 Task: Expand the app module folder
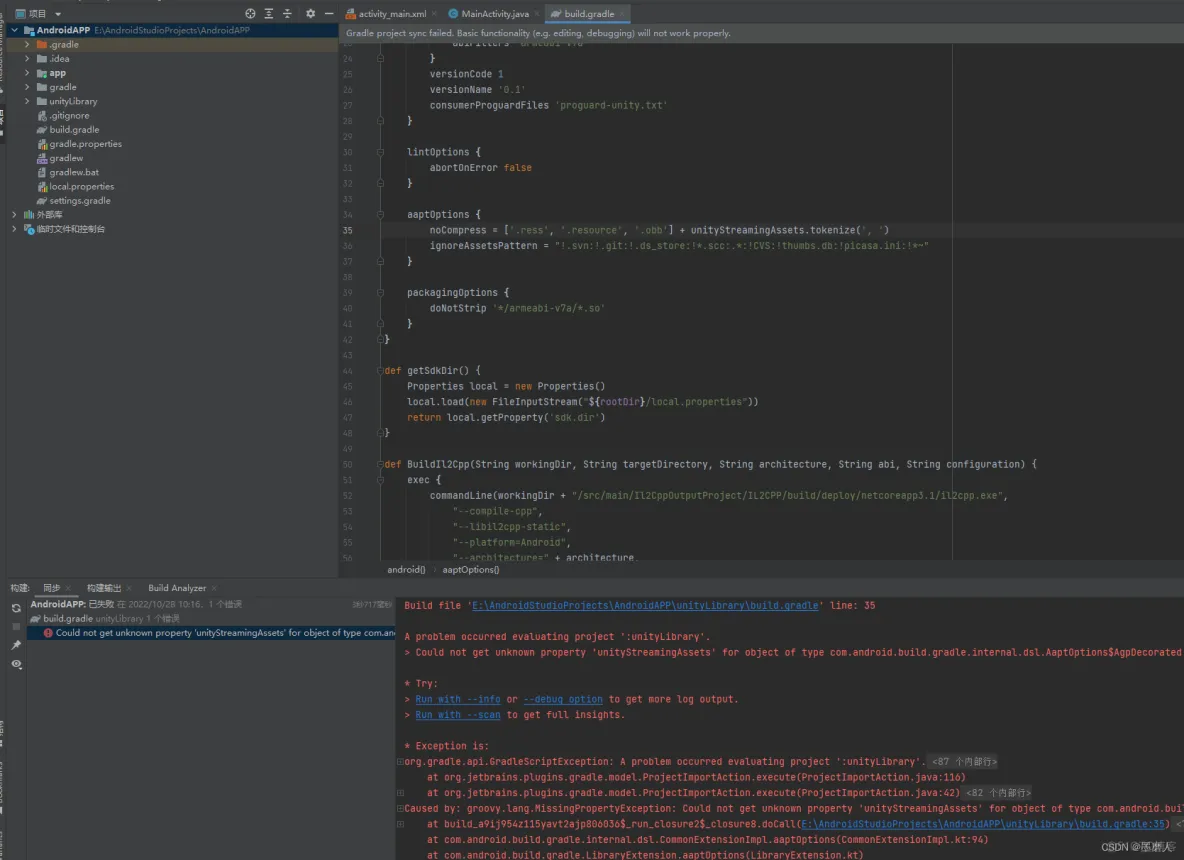(x=27, y=73)
